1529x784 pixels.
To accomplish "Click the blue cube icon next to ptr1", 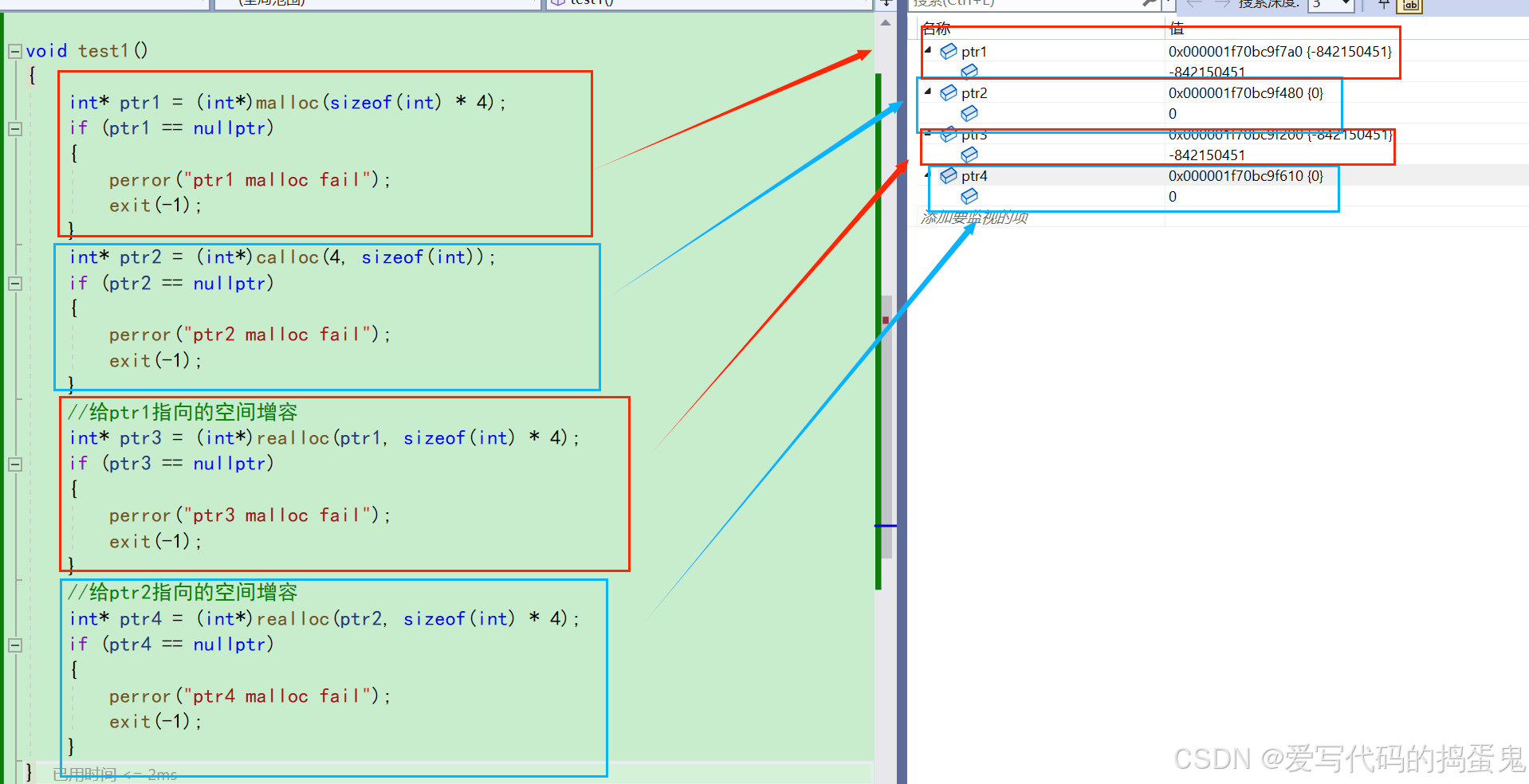I will (x=949, y=51).
